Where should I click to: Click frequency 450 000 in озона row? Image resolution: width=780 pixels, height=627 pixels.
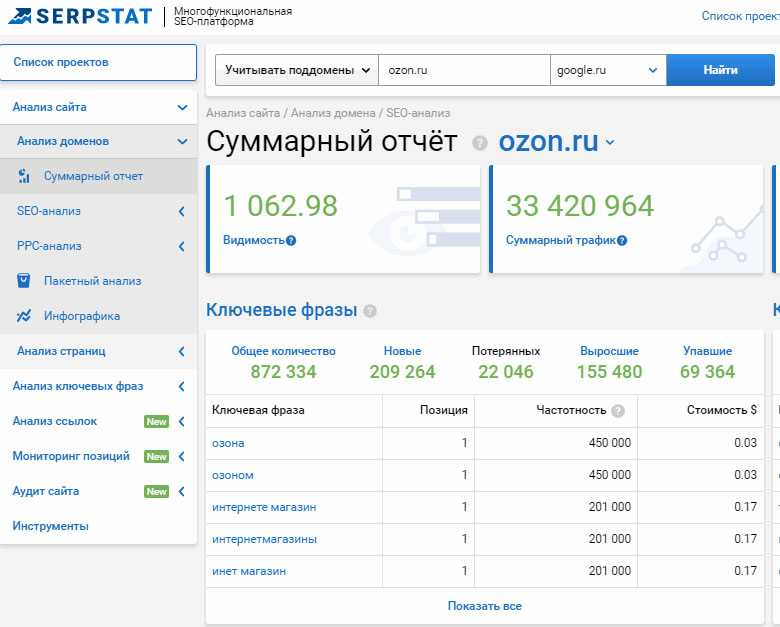(610, 443)
